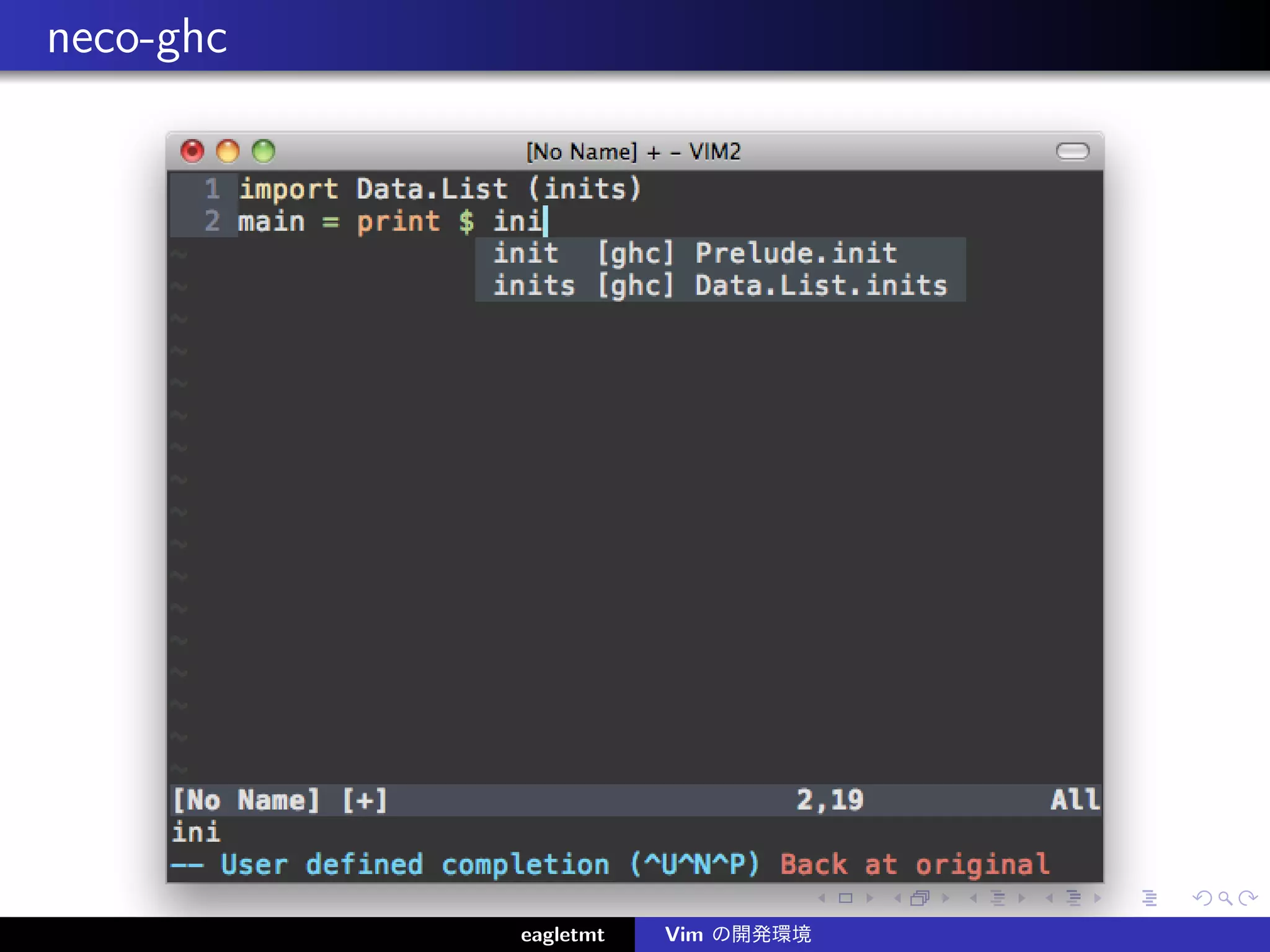This screenshot has width=1270, height=952.
Task: Click line number 2 in the gutter
Action: point(212,221)
